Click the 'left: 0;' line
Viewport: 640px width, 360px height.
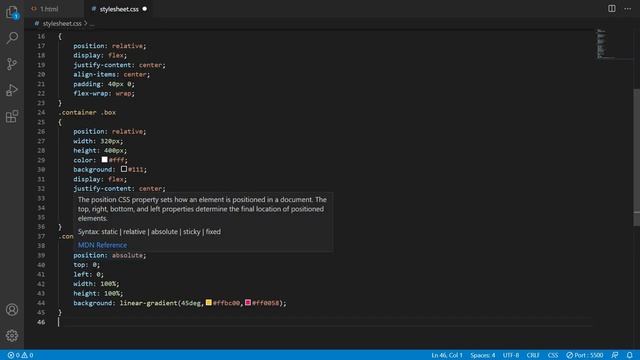pos(88,274)
